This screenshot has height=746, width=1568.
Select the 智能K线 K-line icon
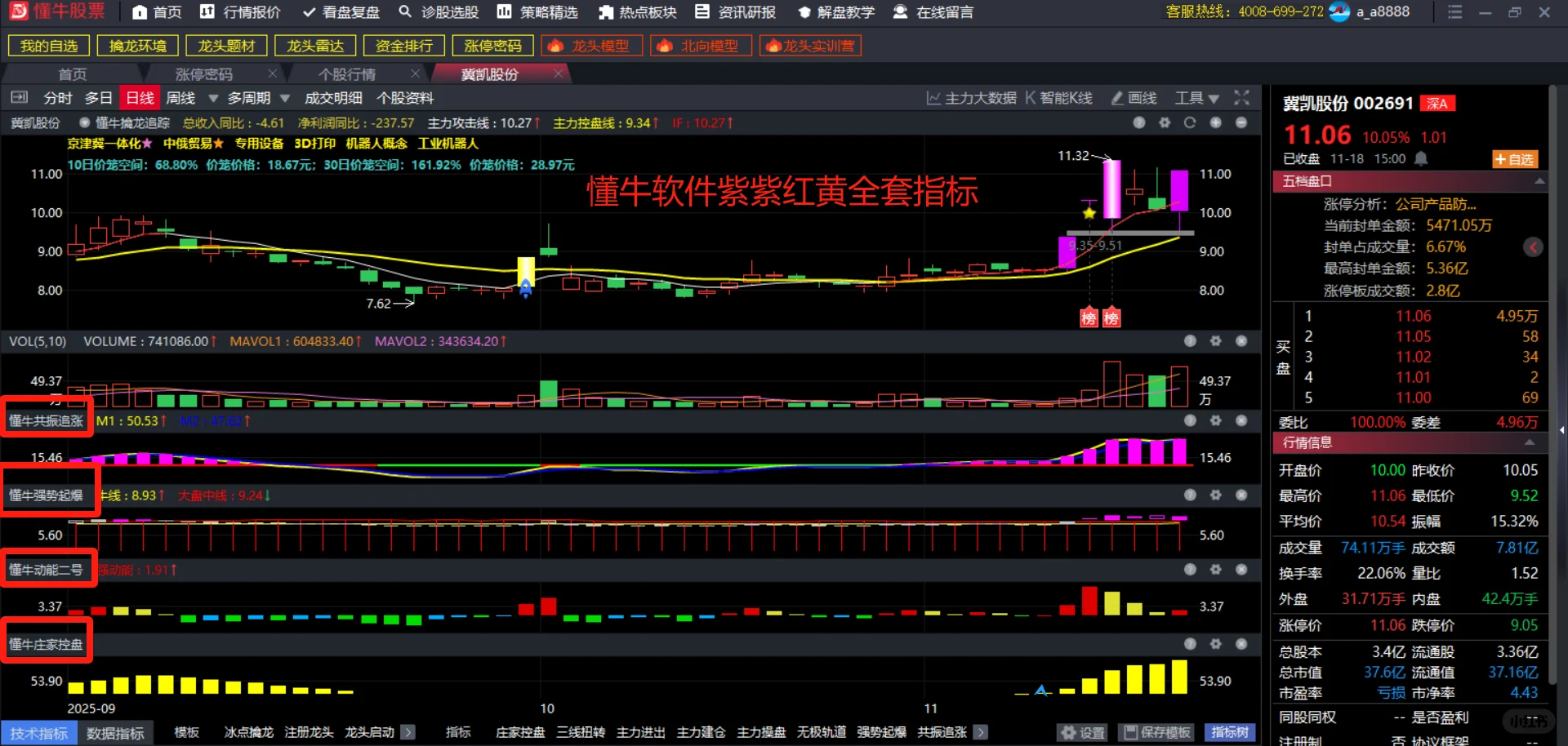[x=1031, y=98]
